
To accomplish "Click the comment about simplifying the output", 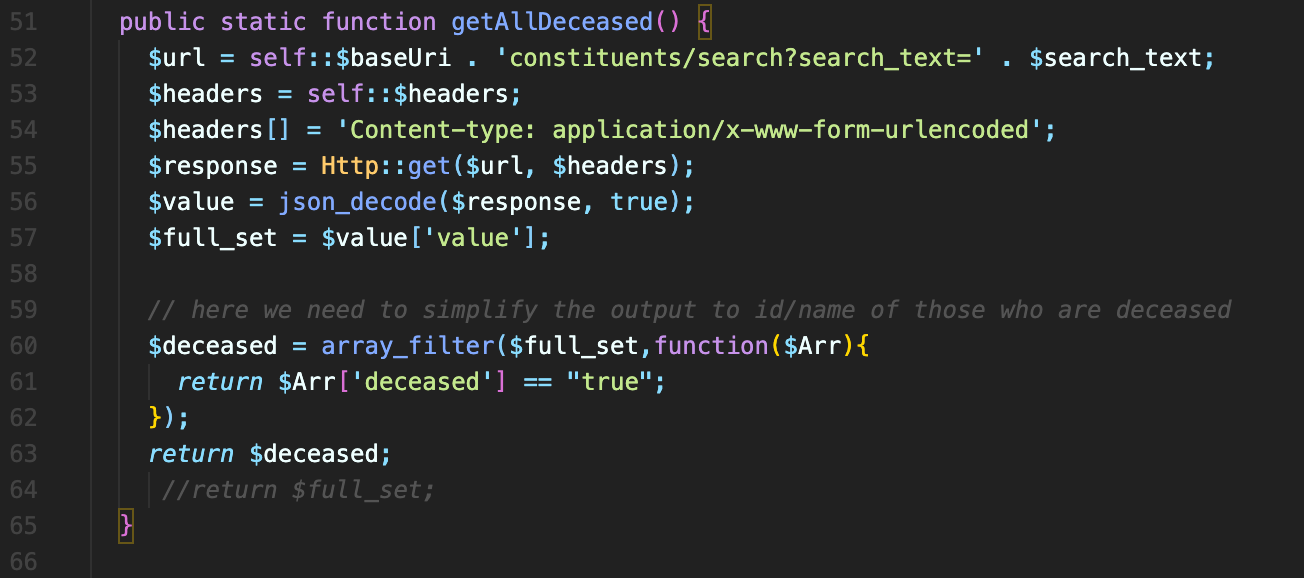I will tap(690, 310).
